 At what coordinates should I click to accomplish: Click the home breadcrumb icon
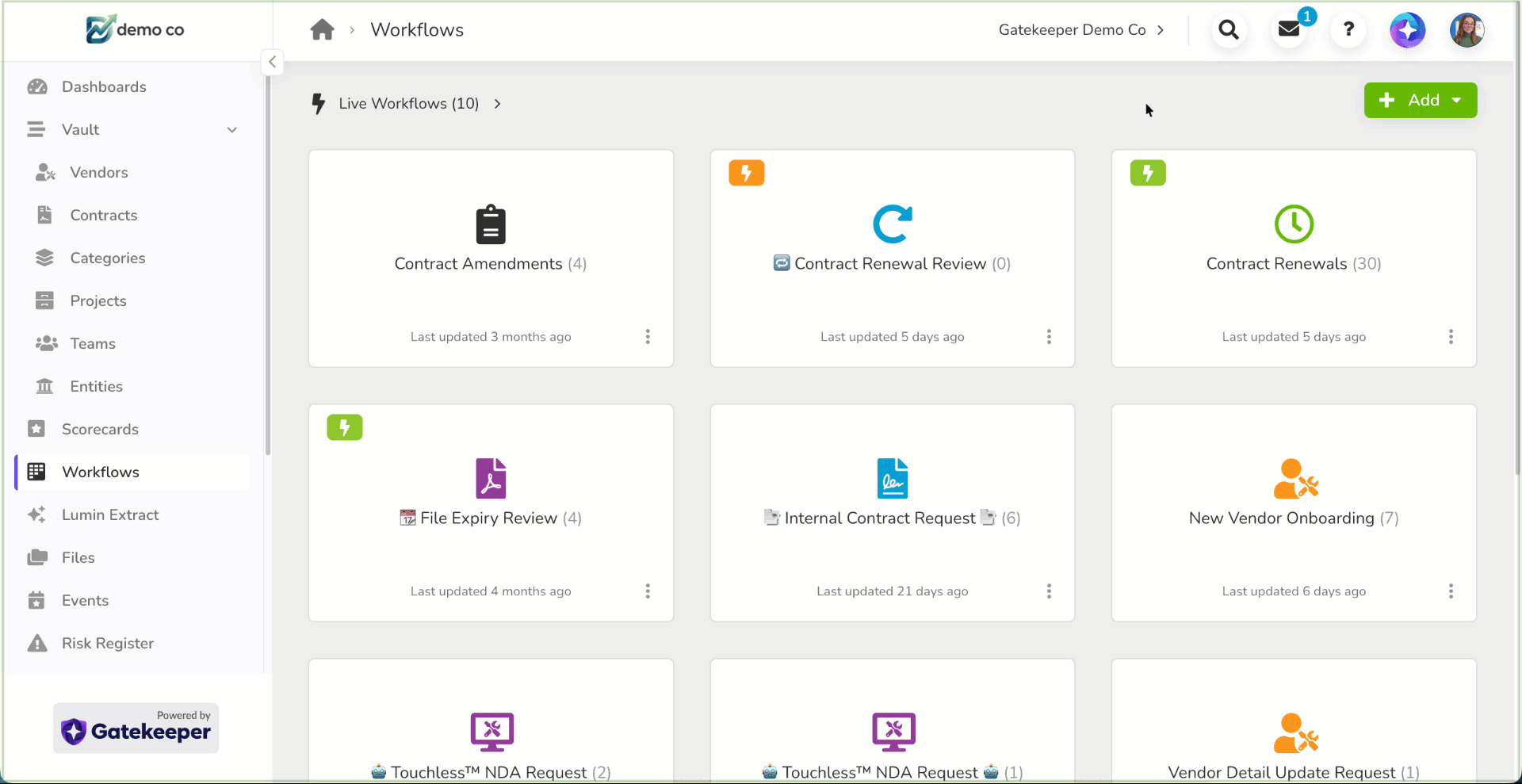322,30
